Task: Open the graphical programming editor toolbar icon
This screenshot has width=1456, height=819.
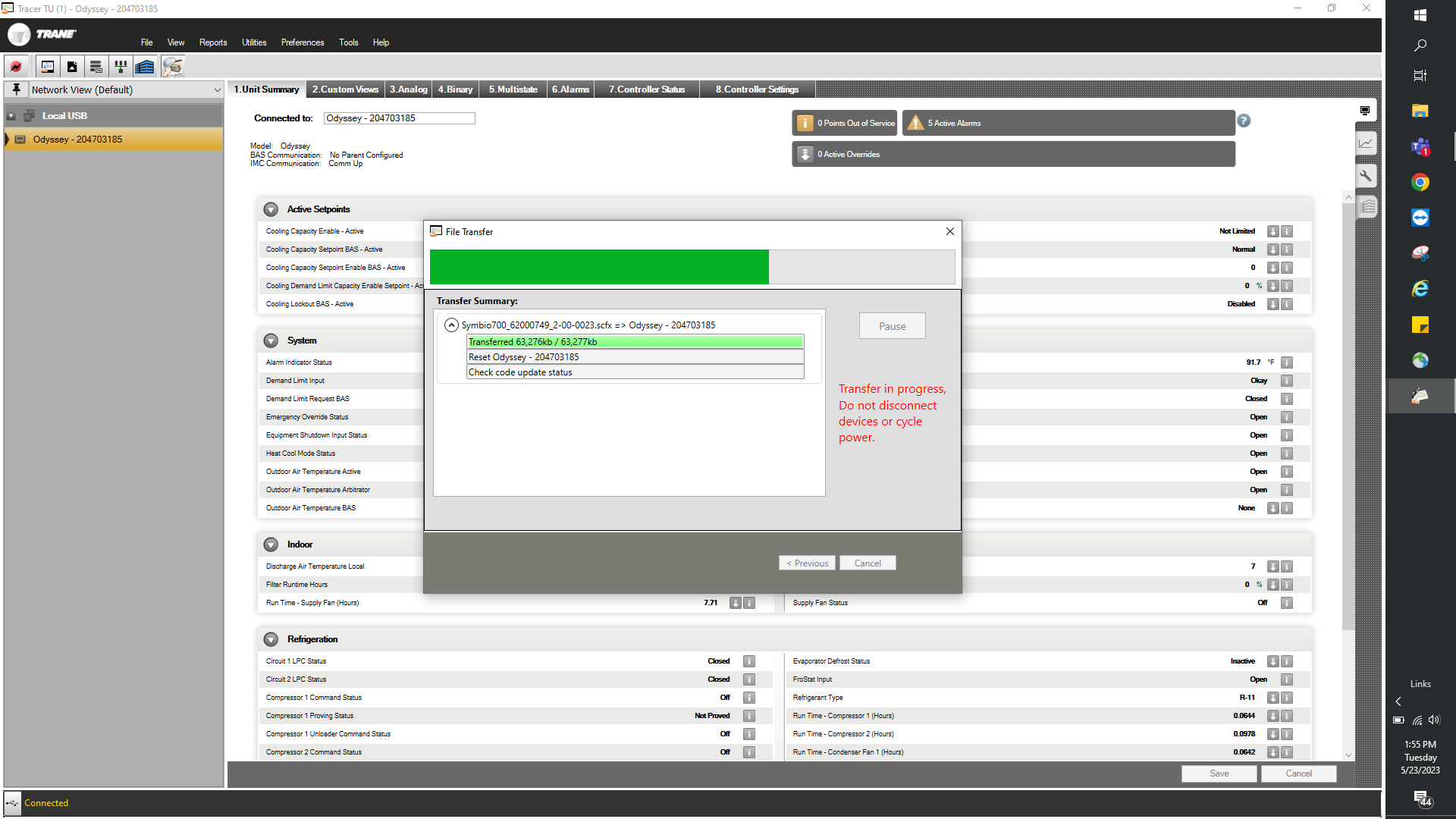Action: 48,67
